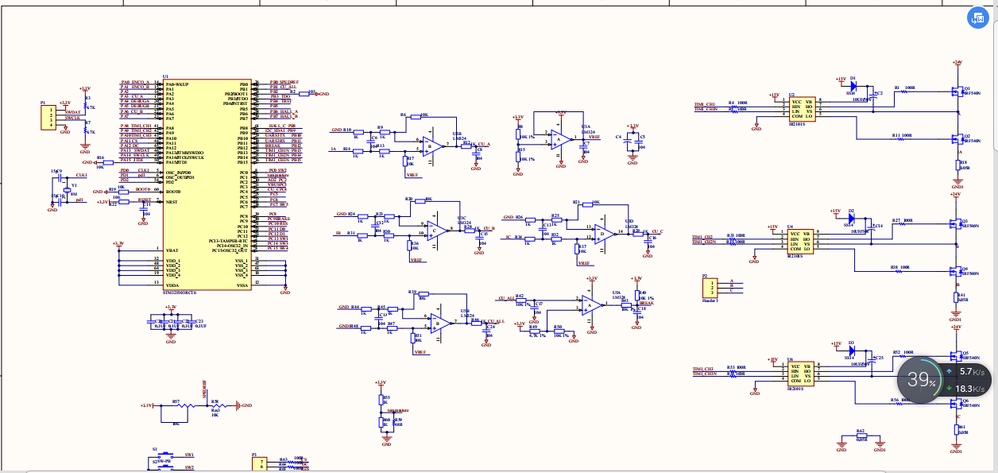Select the D4 diode symbol

[x=854, y=84]
